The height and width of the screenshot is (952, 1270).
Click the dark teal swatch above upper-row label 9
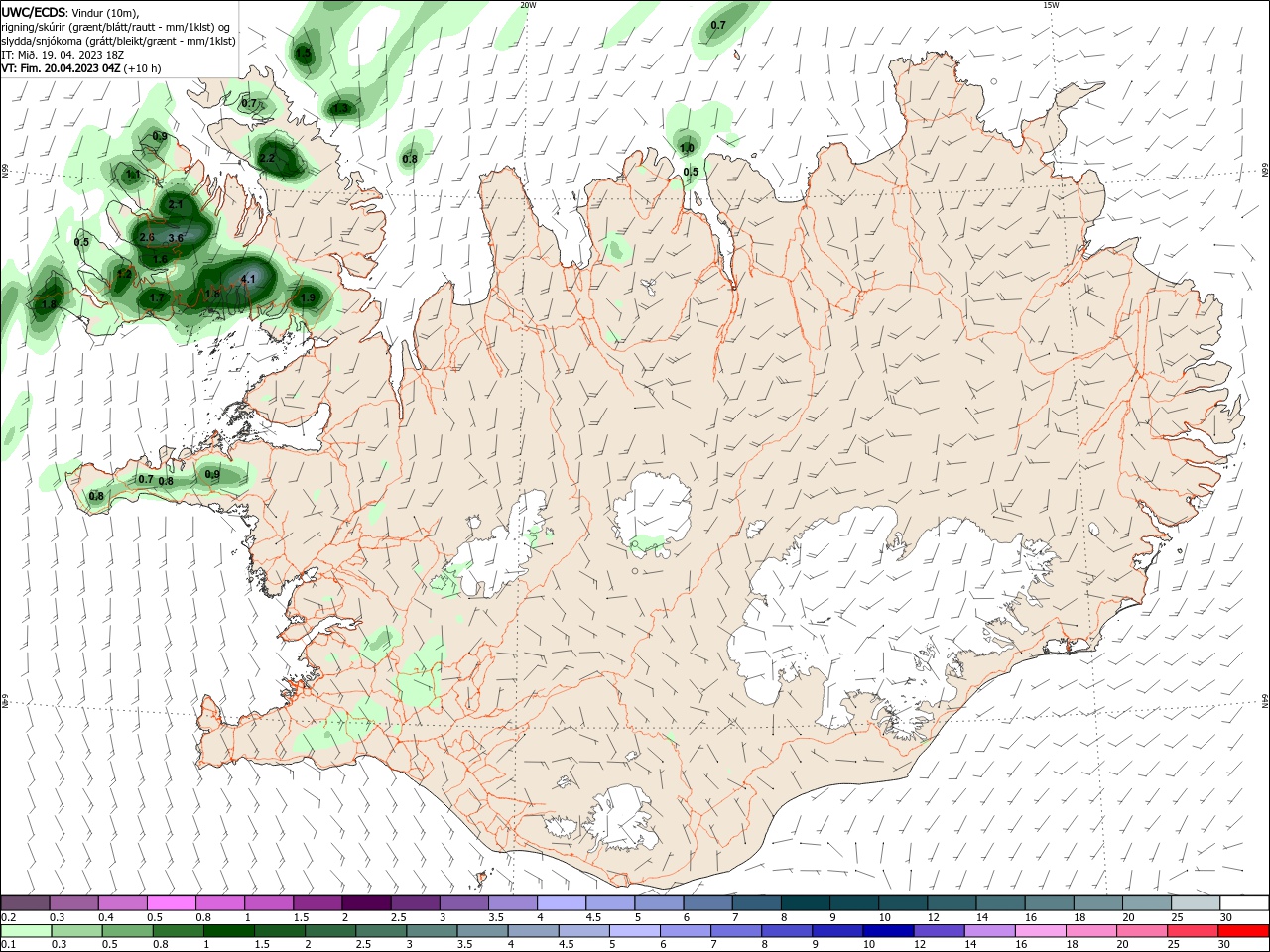point(853,903)
